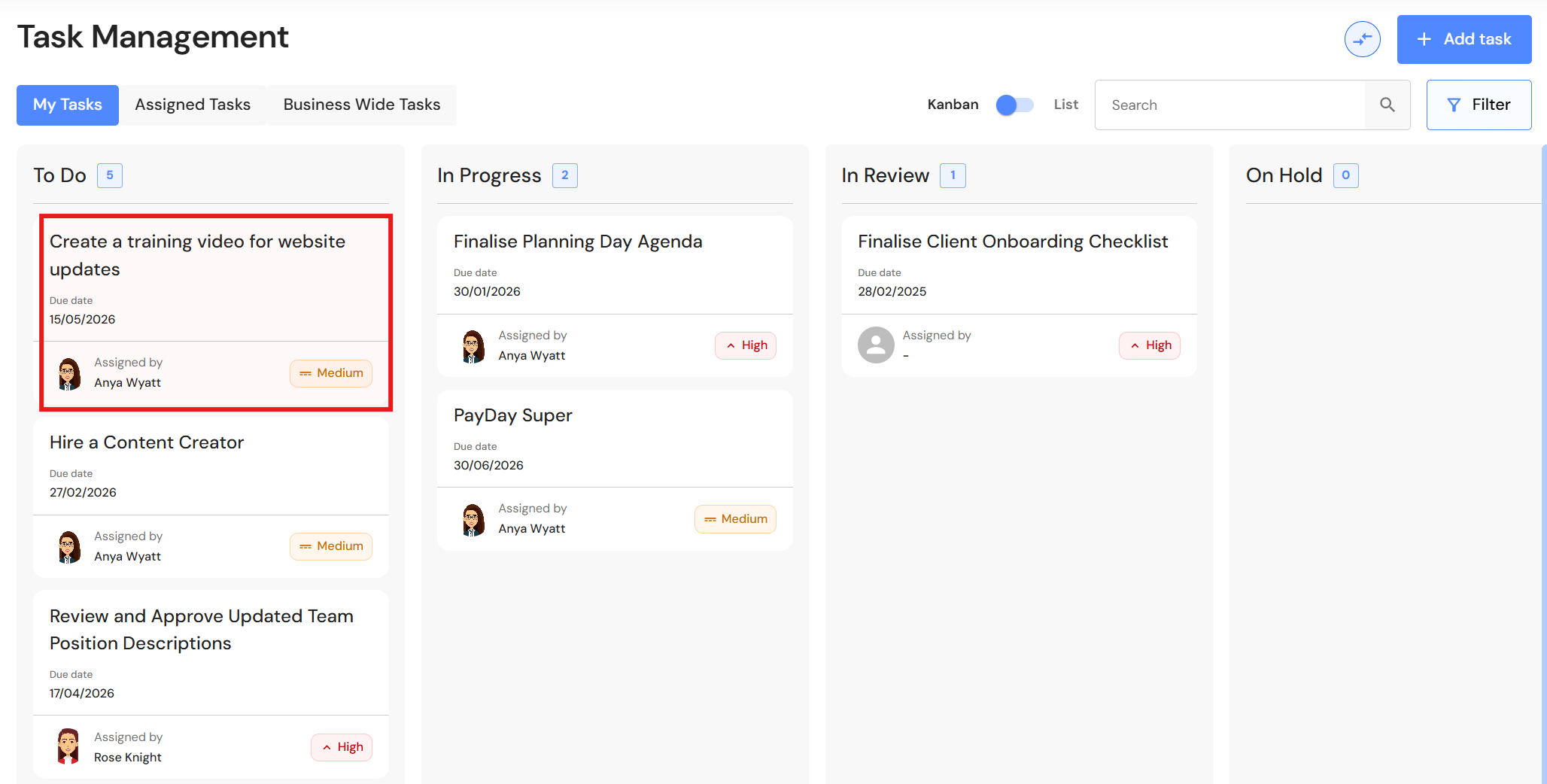Switch to the Business Wide Tasks tab
The height and width of the screenshot is (784, 1547).
click(x=362, y=105)
